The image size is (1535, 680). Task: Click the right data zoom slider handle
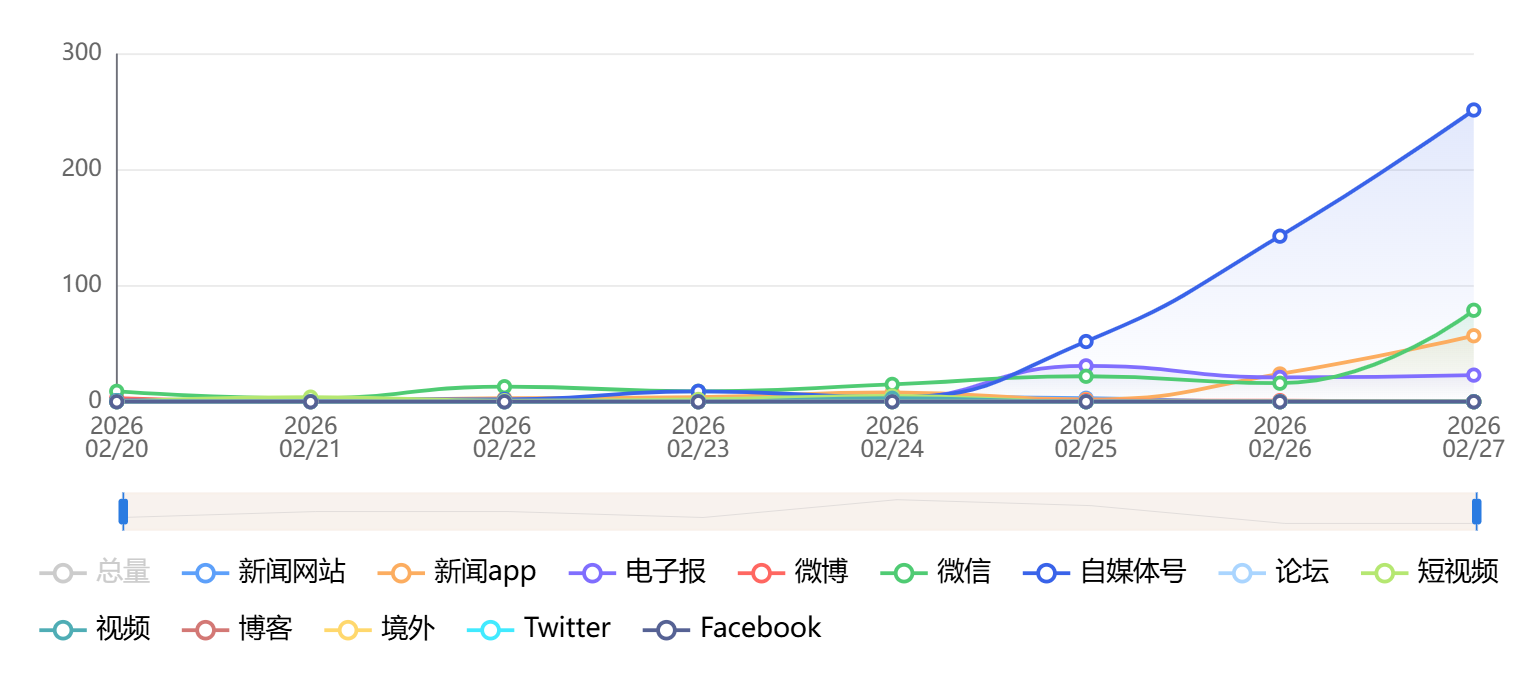click(1476, 511)
